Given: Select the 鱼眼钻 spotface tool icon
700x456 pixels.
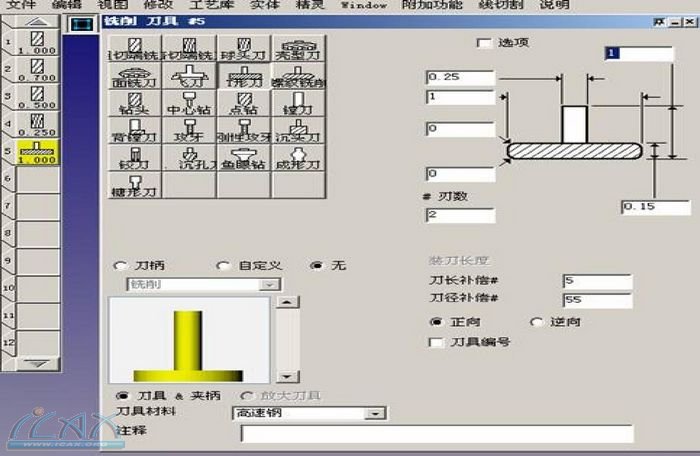Looking at the screenshot, I should (242, 157).
